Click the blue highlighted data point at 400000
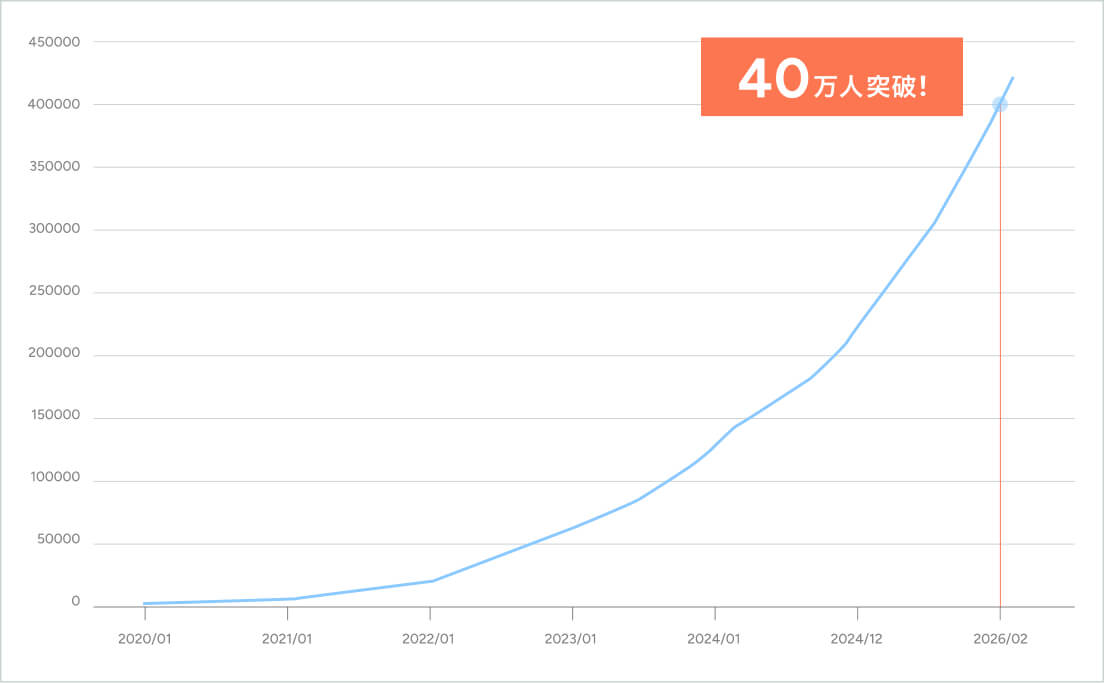1104x683 pixels. (1000, 105)
